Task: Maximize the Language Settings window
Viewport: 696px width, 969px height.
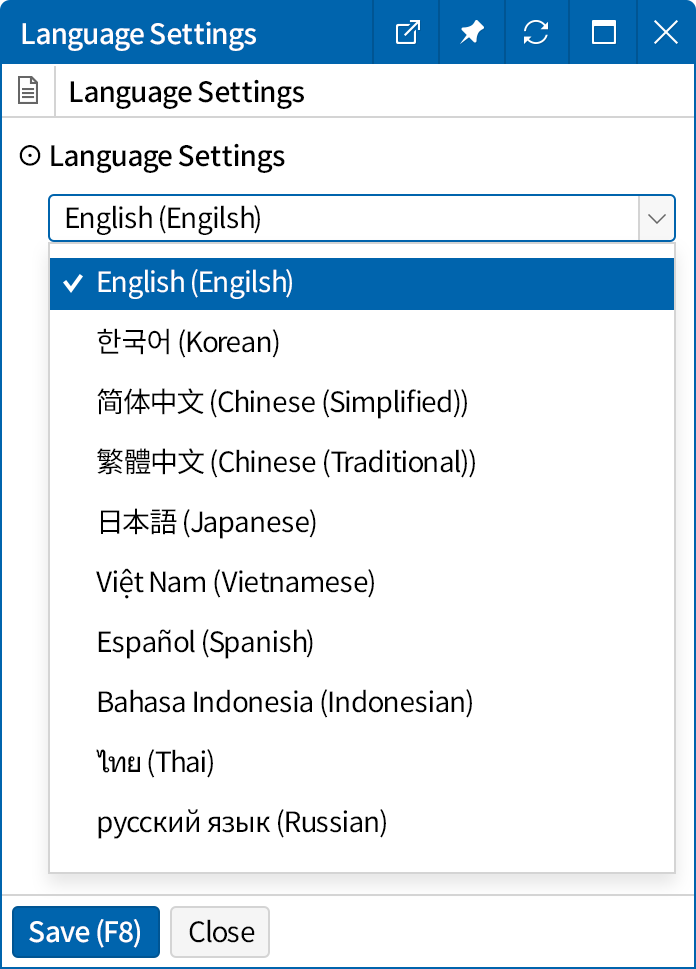Action: click(x=603, y=33)
